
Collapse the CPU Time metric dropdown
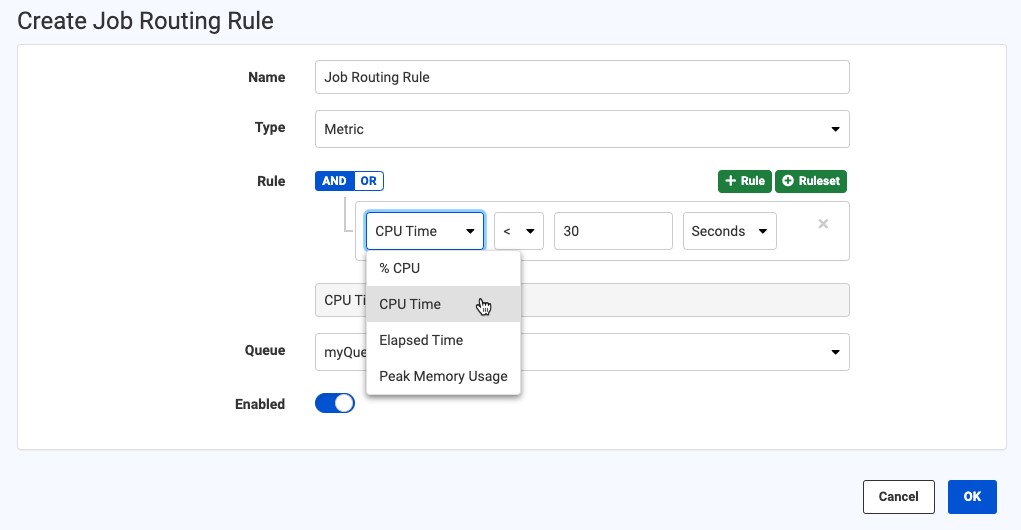point(425,231)
